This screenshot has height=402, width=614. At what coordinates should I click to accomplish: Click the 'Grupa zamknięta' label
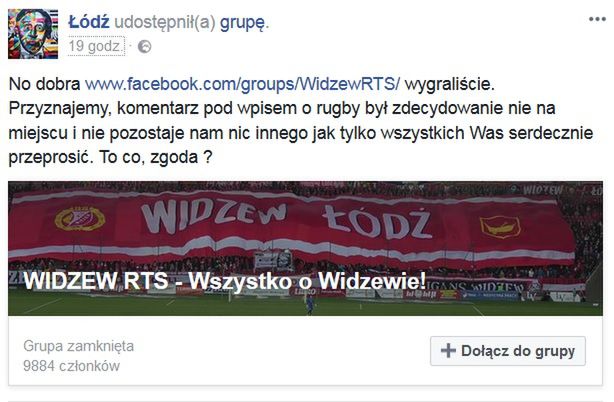(x=78, y=346)
